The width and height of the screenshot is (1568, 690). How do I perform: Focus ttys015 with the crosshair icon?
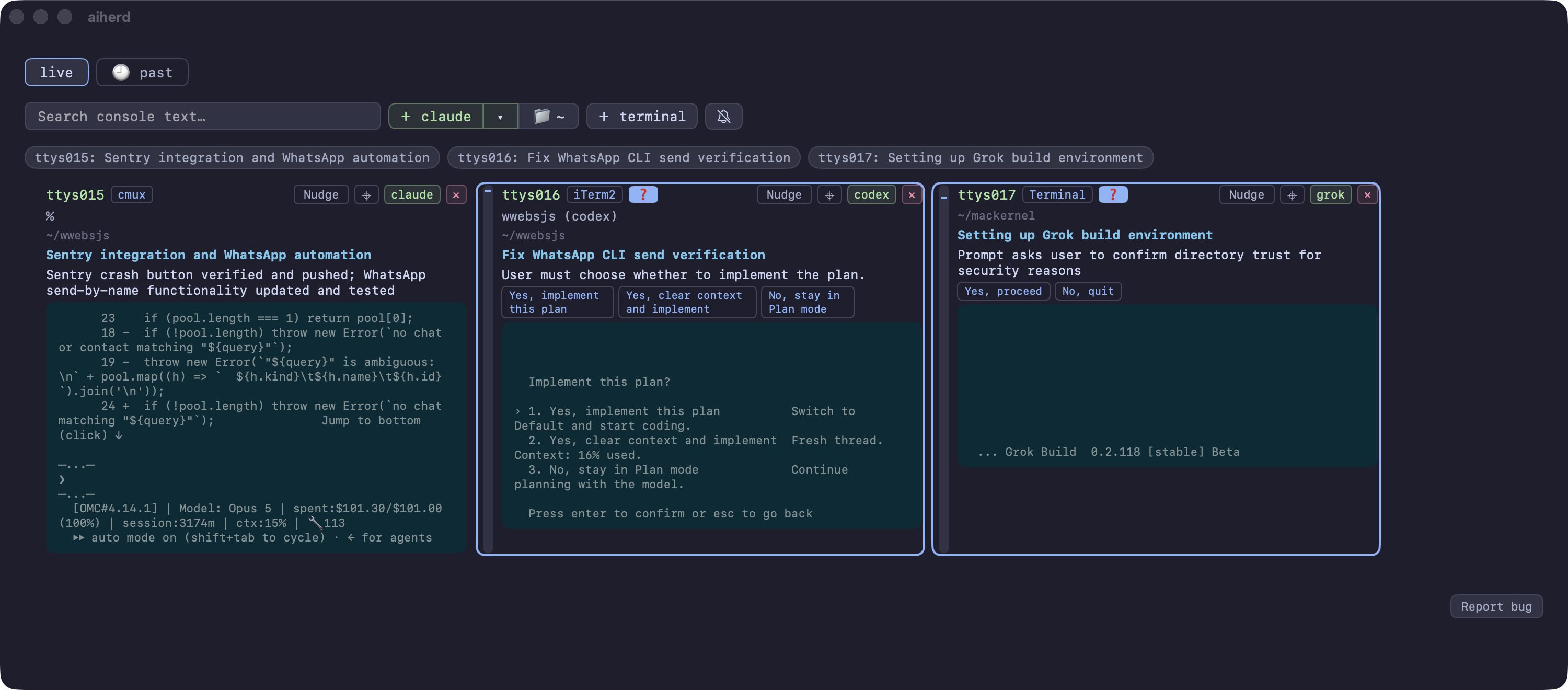pos(366,195)
